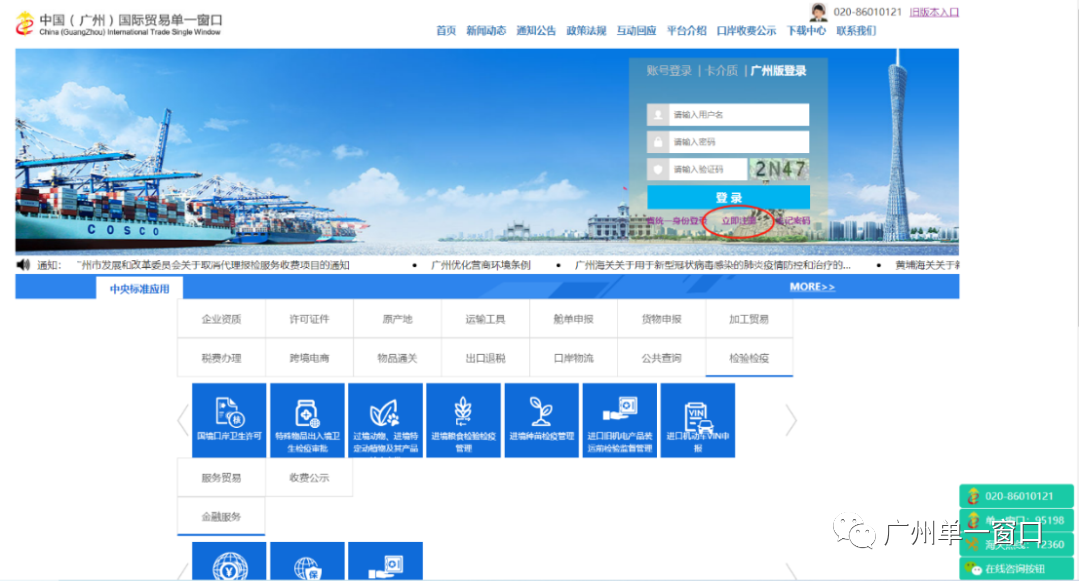Screen dimensions: 1080x581
Task: Open the 进境粮食检验检疫管理 tile
Action: [x=464, y=420]
